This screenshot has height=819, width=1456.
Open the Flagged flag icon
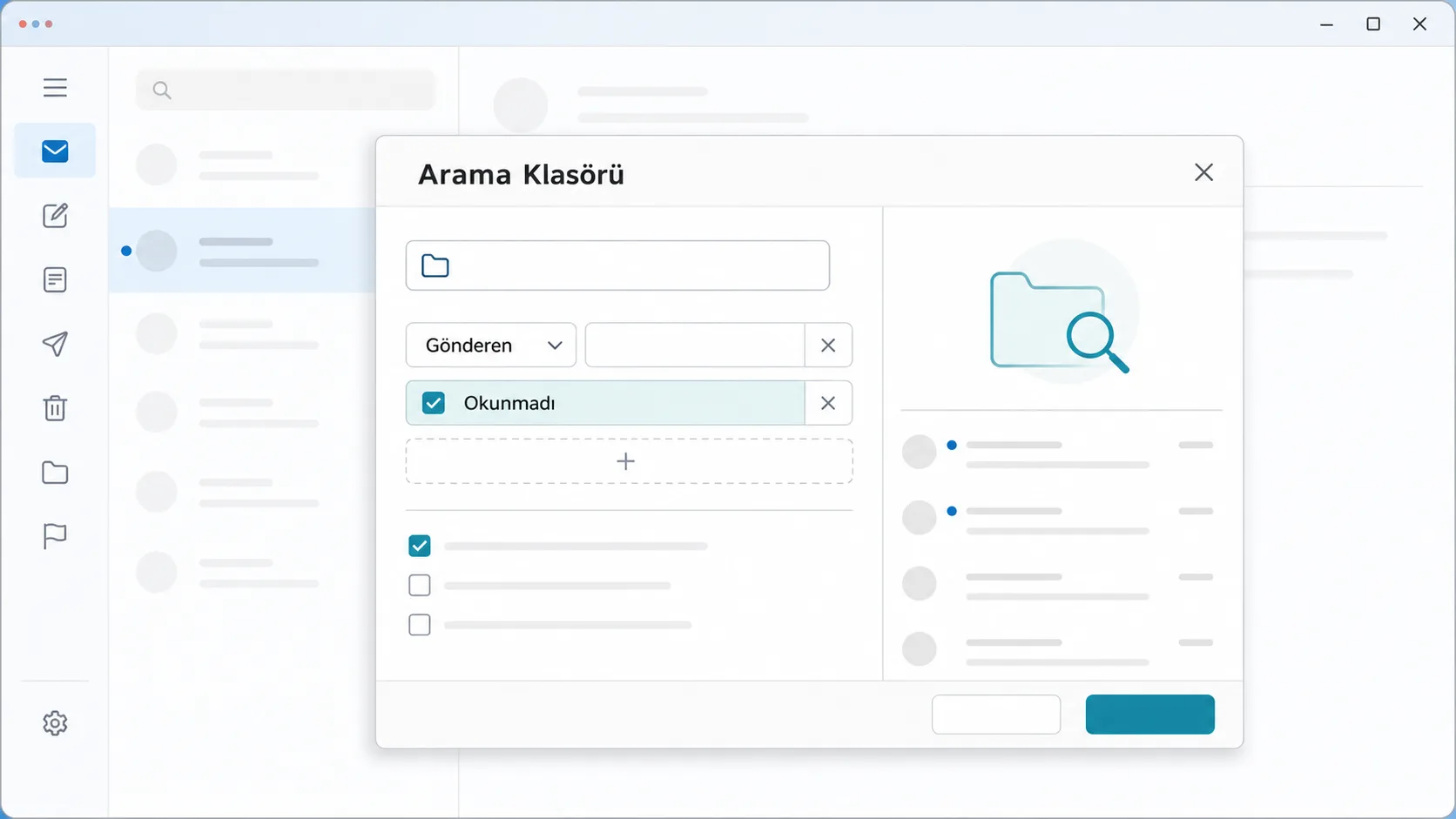pyautogui.click(x=55, y=536)
